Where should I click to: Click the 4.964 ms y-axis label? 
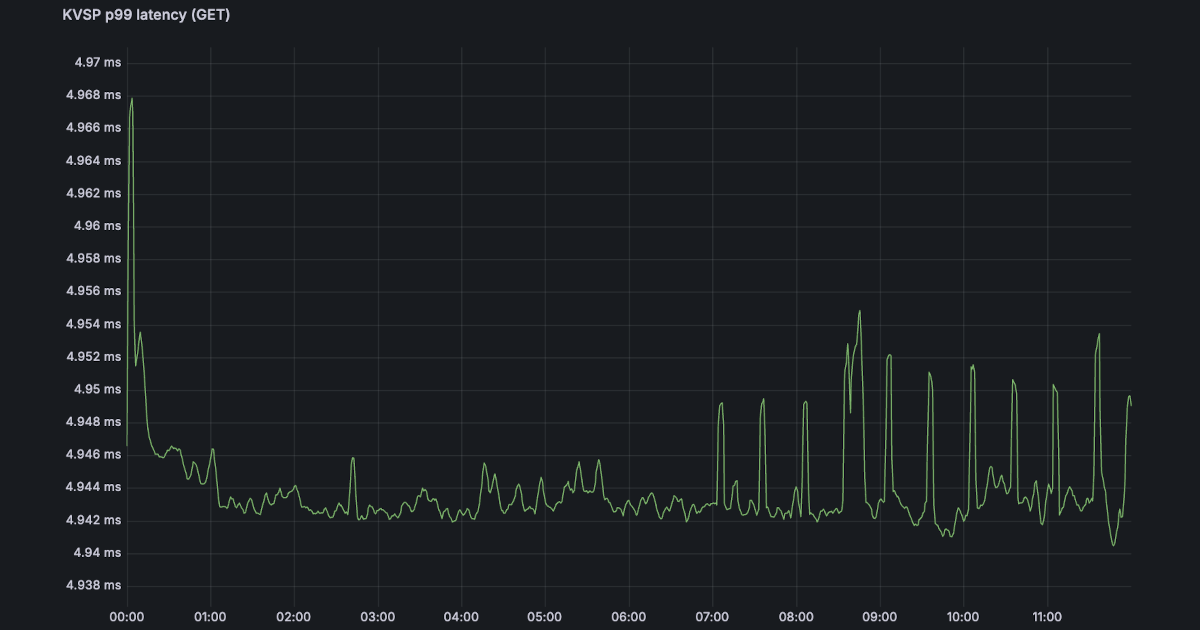(94, 160)
